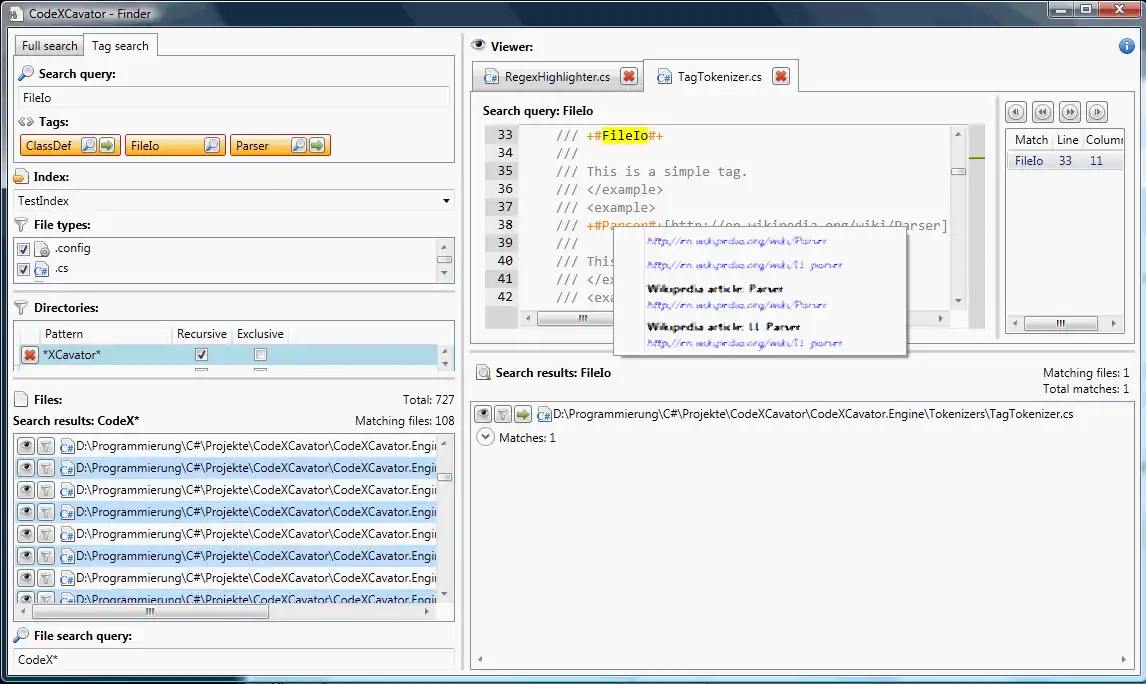Jump to the first match in viewer
Screen dimensions: 1146x684
(x=1016, y=112)
